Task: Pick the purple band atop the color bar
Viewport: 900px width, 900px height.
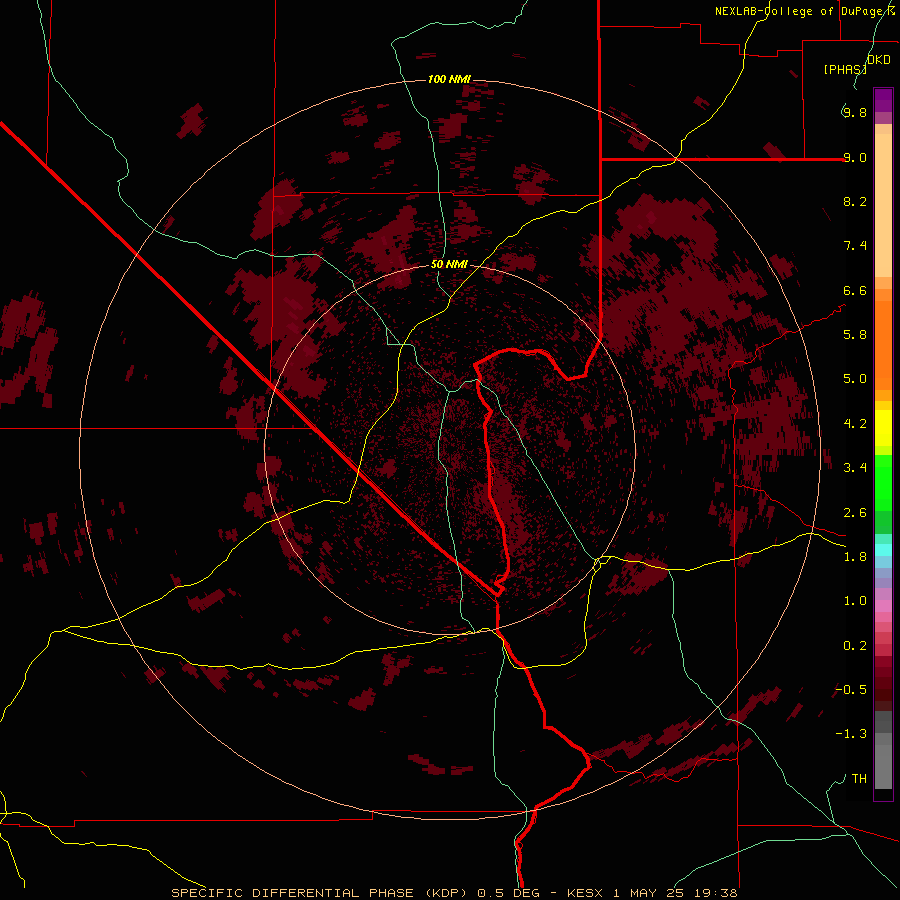Action: [883, 100]
